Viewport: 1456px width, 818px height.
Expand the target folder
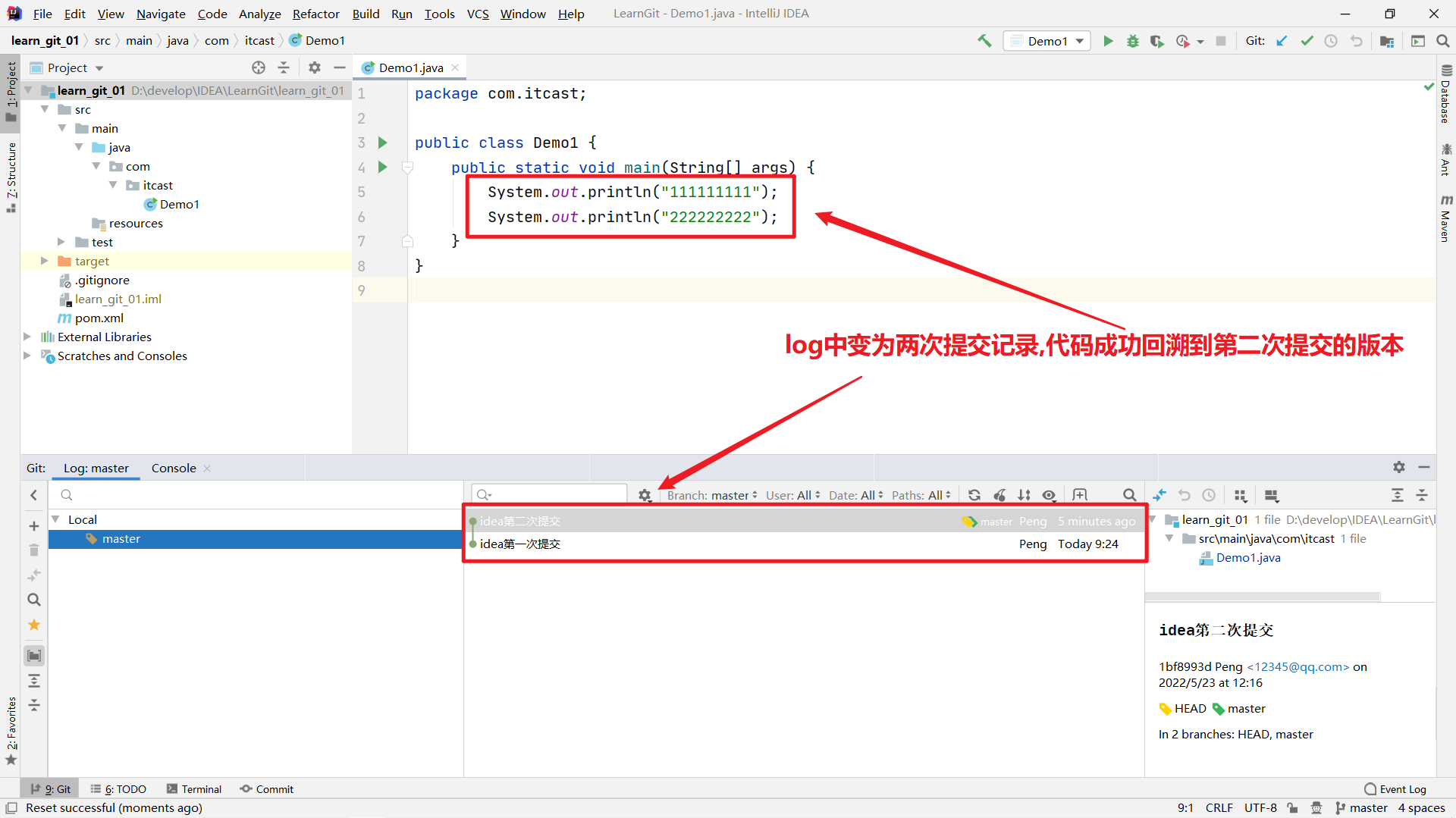pos(45,261)
